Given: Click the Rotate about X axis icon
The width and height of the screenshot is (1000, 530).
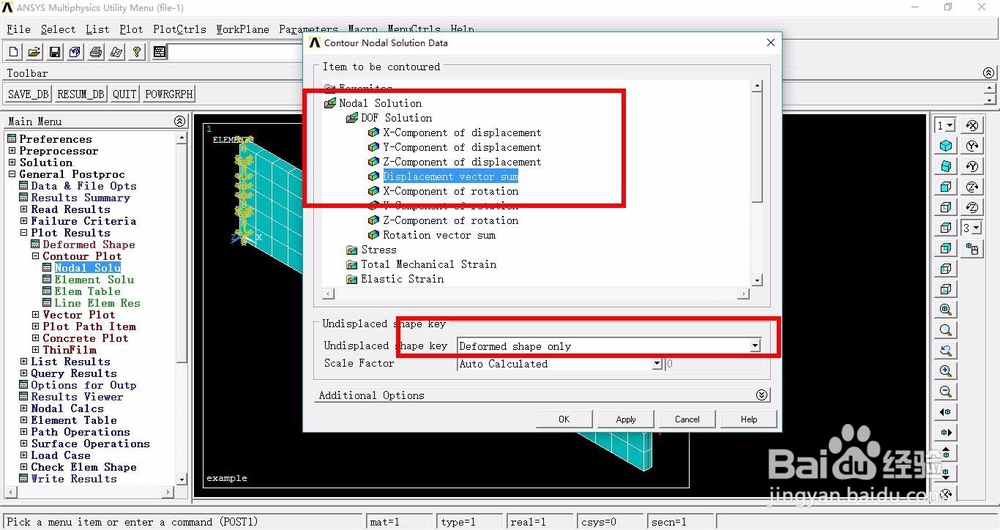Looking at the screenshot, I should pyautogui.click(x=972, y=126).
